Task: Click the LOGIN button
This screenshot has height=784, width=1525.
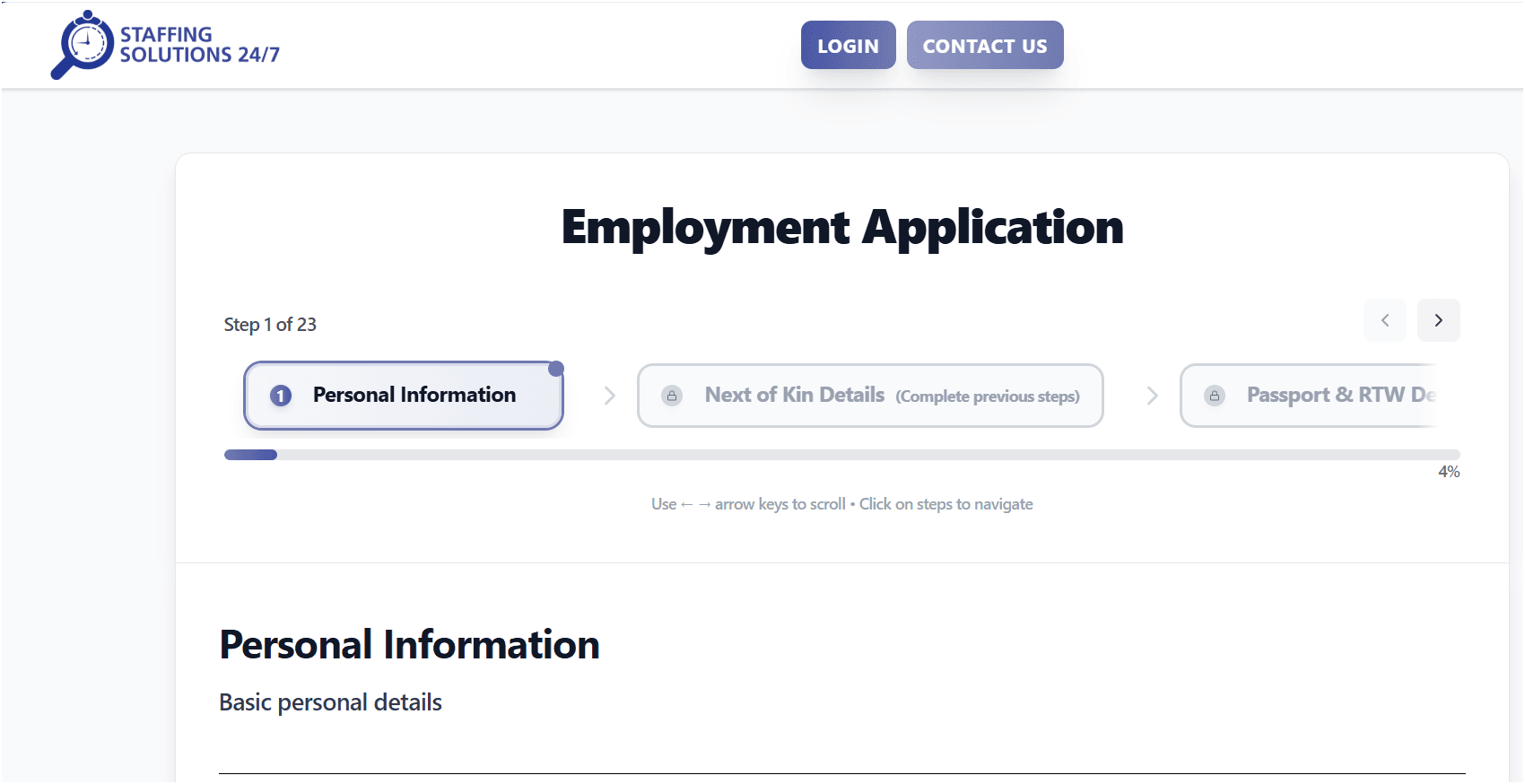Action: pyautogui.click(x=849, y=45)
